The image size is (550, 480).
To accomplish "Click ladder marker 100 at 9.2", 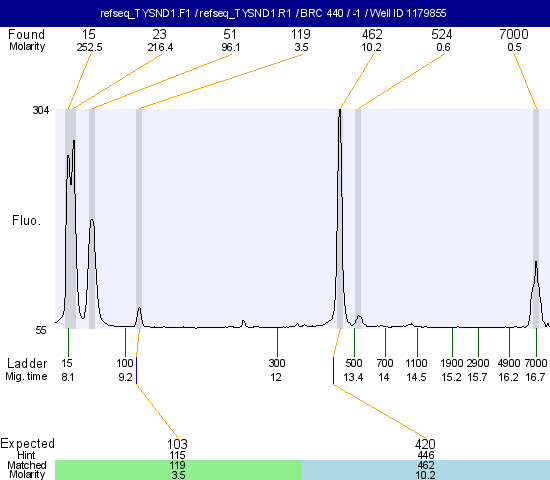I will pyautogui.click(x=125, y=370).
